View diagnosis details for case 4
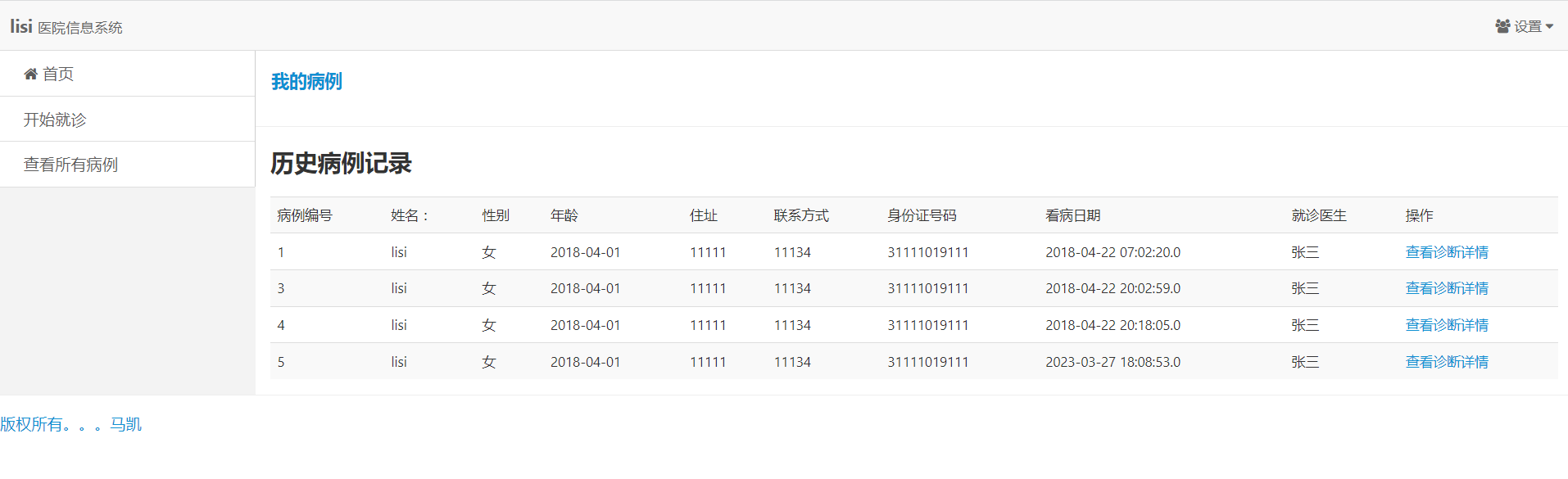 click(1447, 325)
